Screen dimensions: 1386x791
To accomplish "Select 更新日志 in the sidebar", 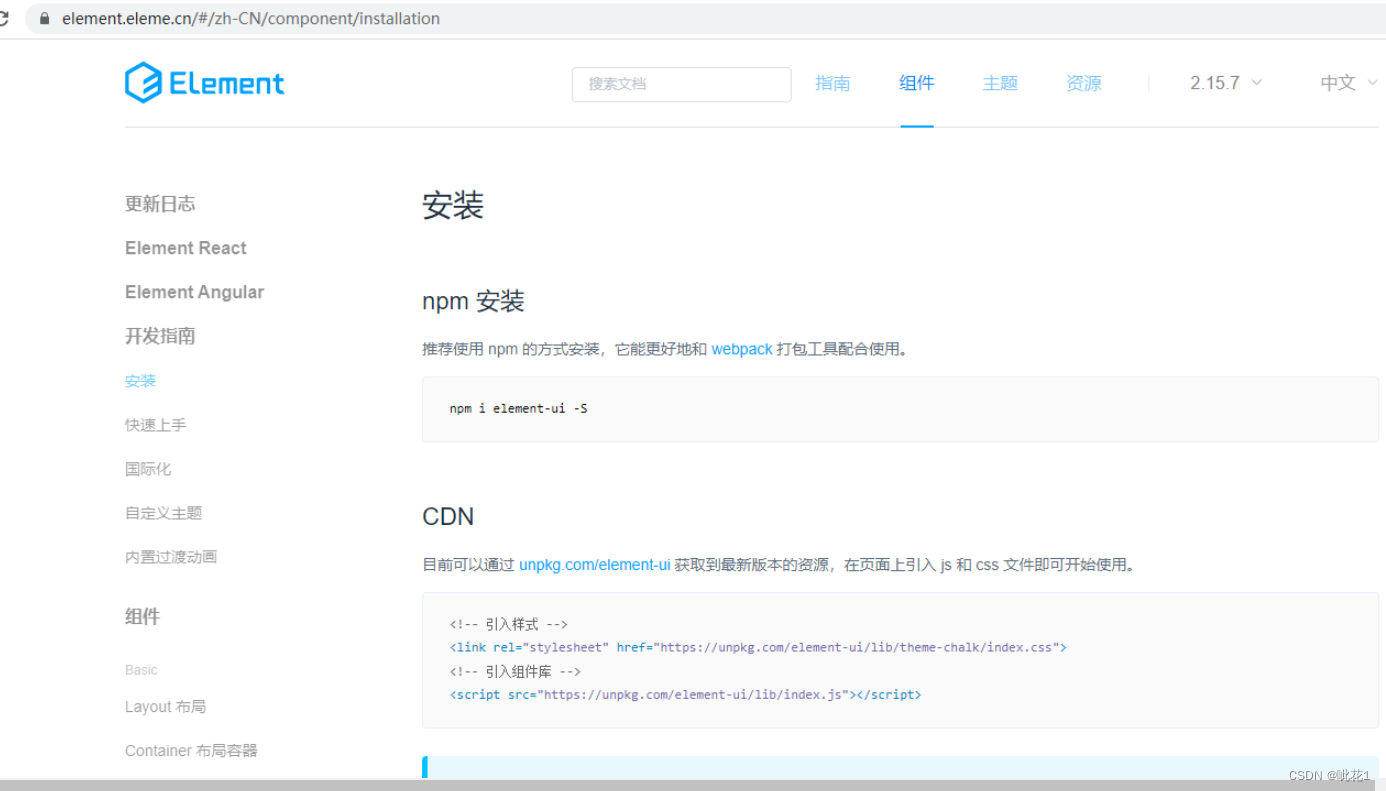I will [x=160, y=203].
